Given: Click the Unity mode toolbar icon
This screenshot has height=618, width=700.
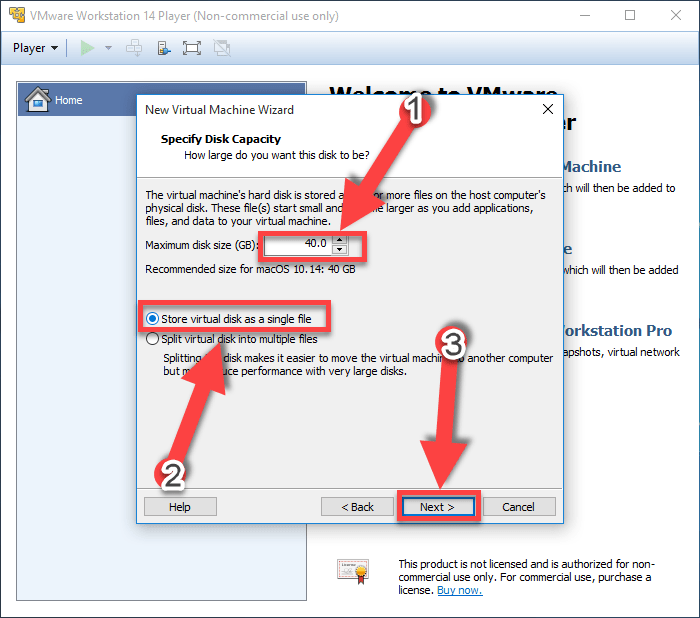Looking at the screenshot, I should pos(221,48).
